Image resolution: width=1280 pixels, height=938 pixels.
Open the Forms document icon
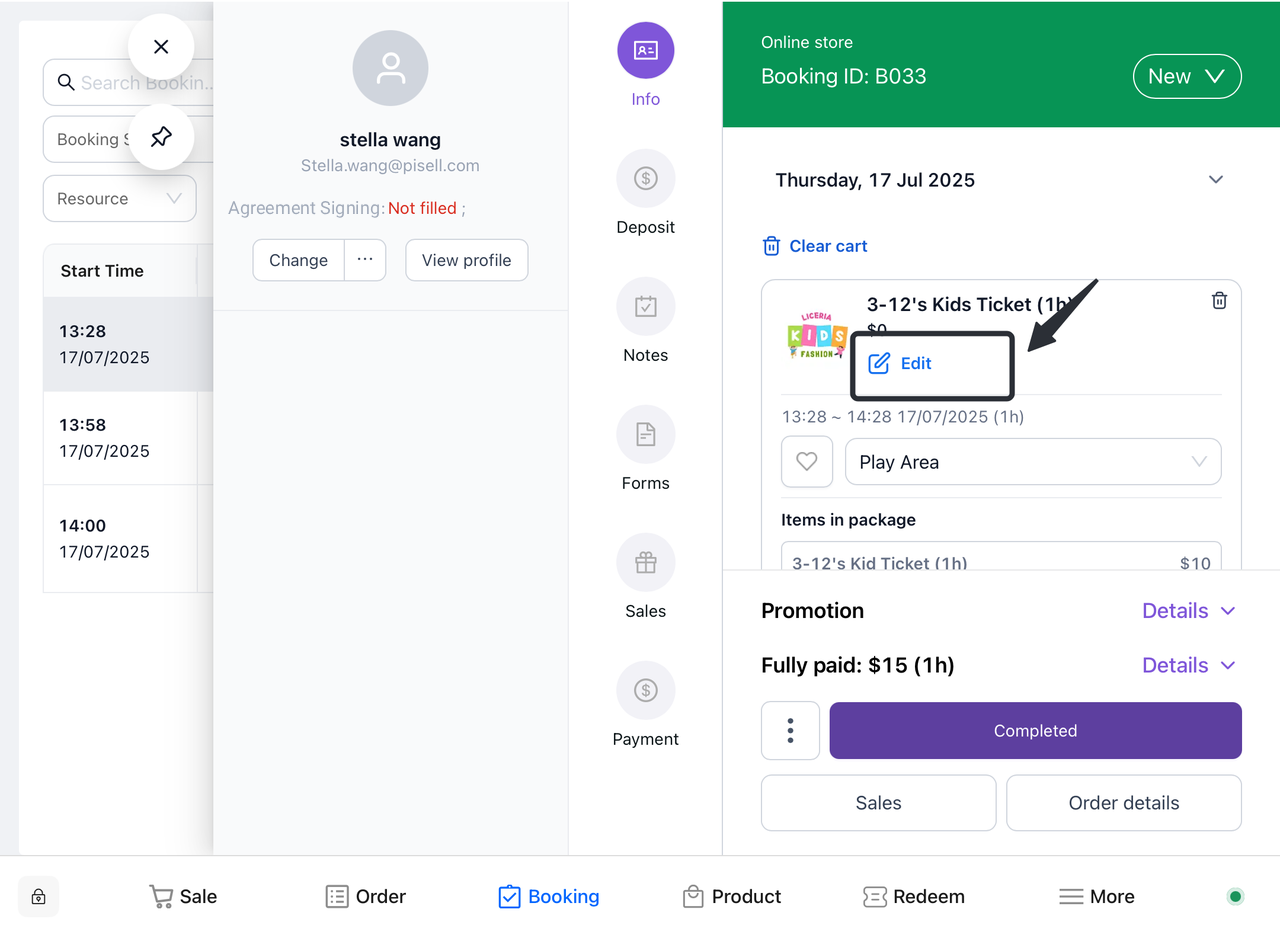click(645, 435)
